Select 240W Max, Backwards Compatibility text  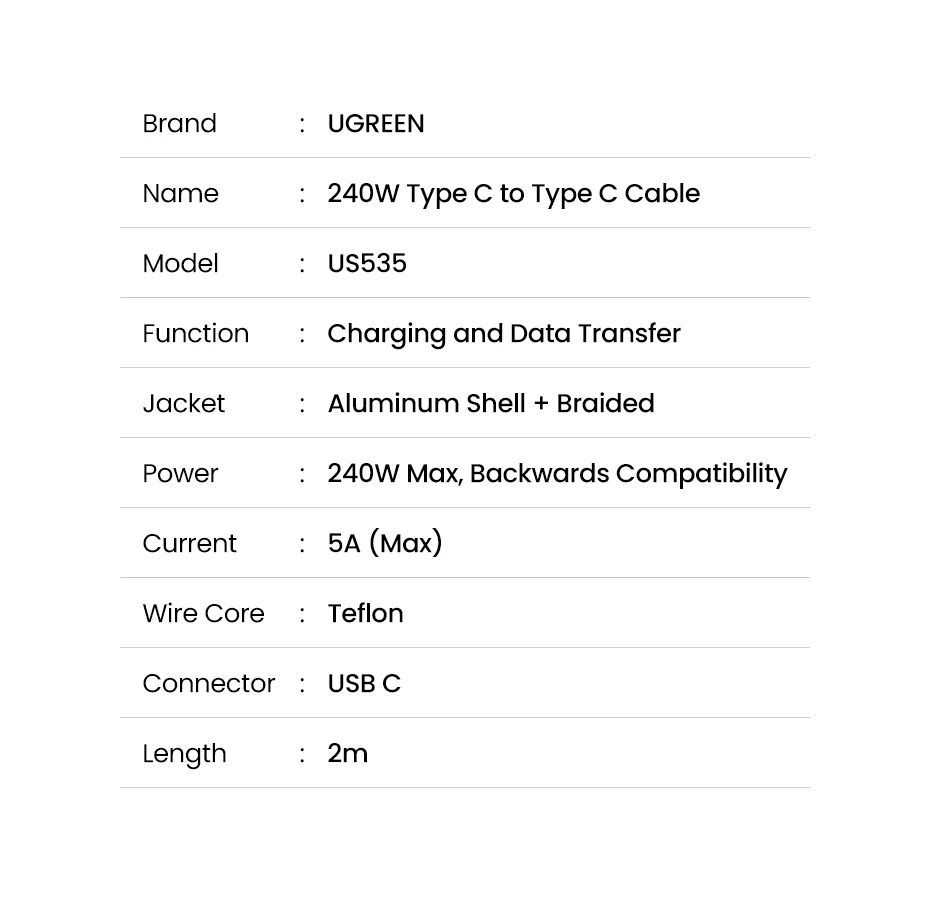557,473
